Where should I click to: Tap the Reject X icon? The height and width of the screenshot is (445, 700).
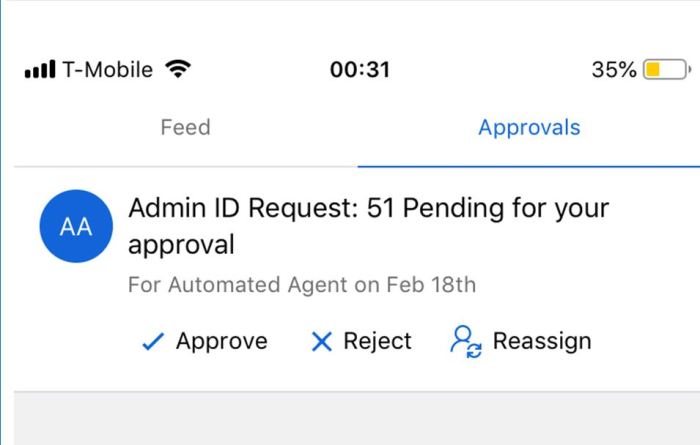click(x=321, y=342)
